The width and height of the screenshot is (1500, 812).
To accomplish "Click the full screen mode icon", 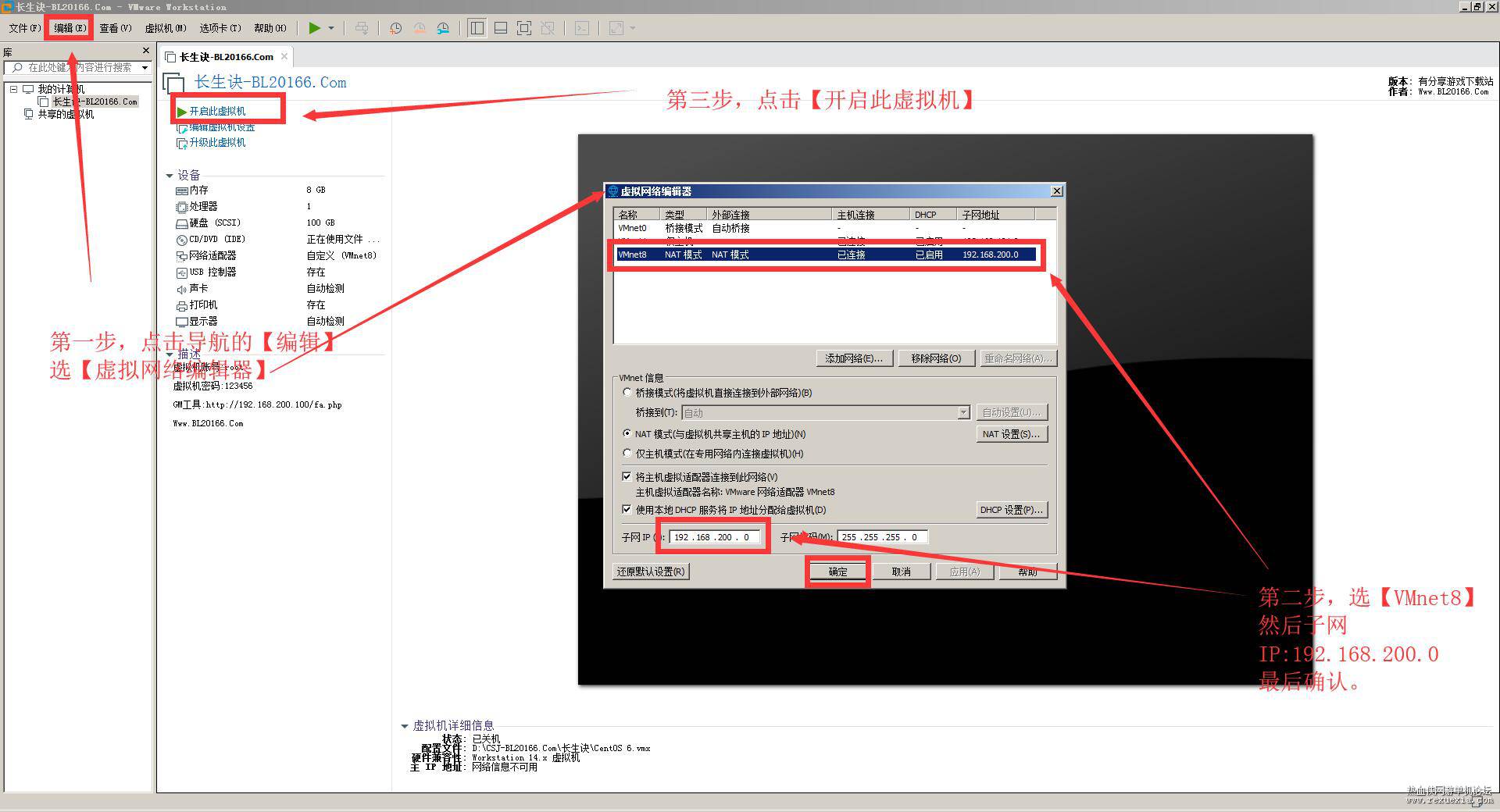I will click(x=524, y=28).
